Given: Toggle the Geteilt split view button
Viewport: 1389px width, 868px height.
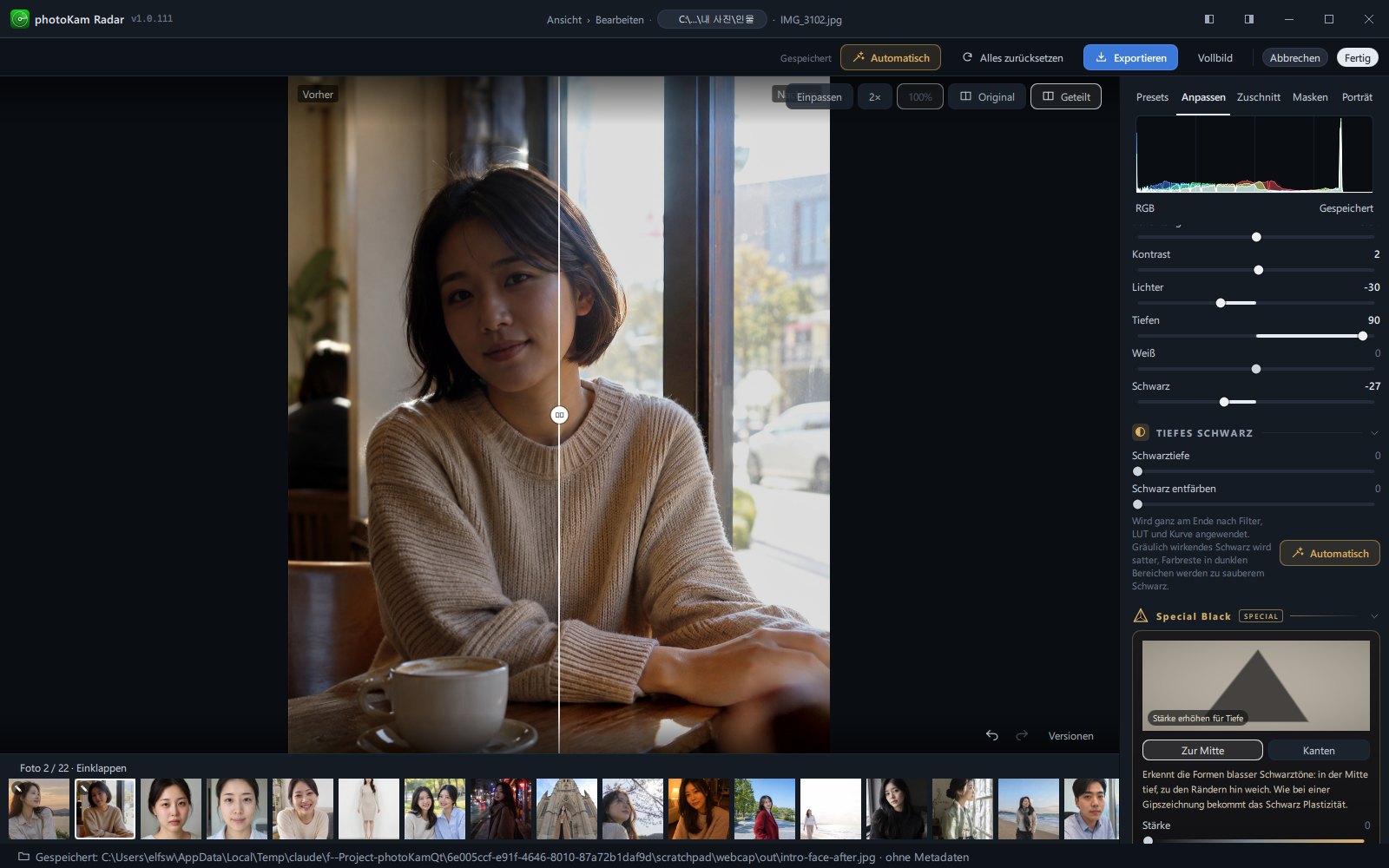Looking at the screenshot, I should (1066, 96).
